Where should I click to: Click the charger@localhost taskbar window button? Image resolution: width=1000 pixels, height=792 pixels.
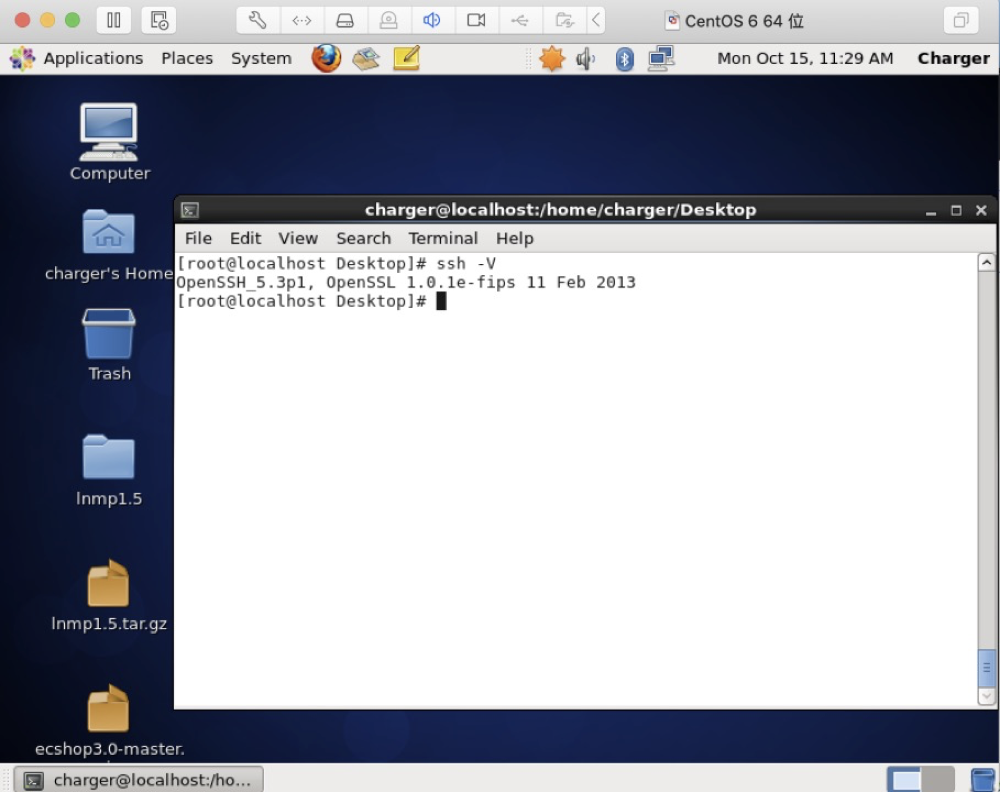tap(140, 780)
